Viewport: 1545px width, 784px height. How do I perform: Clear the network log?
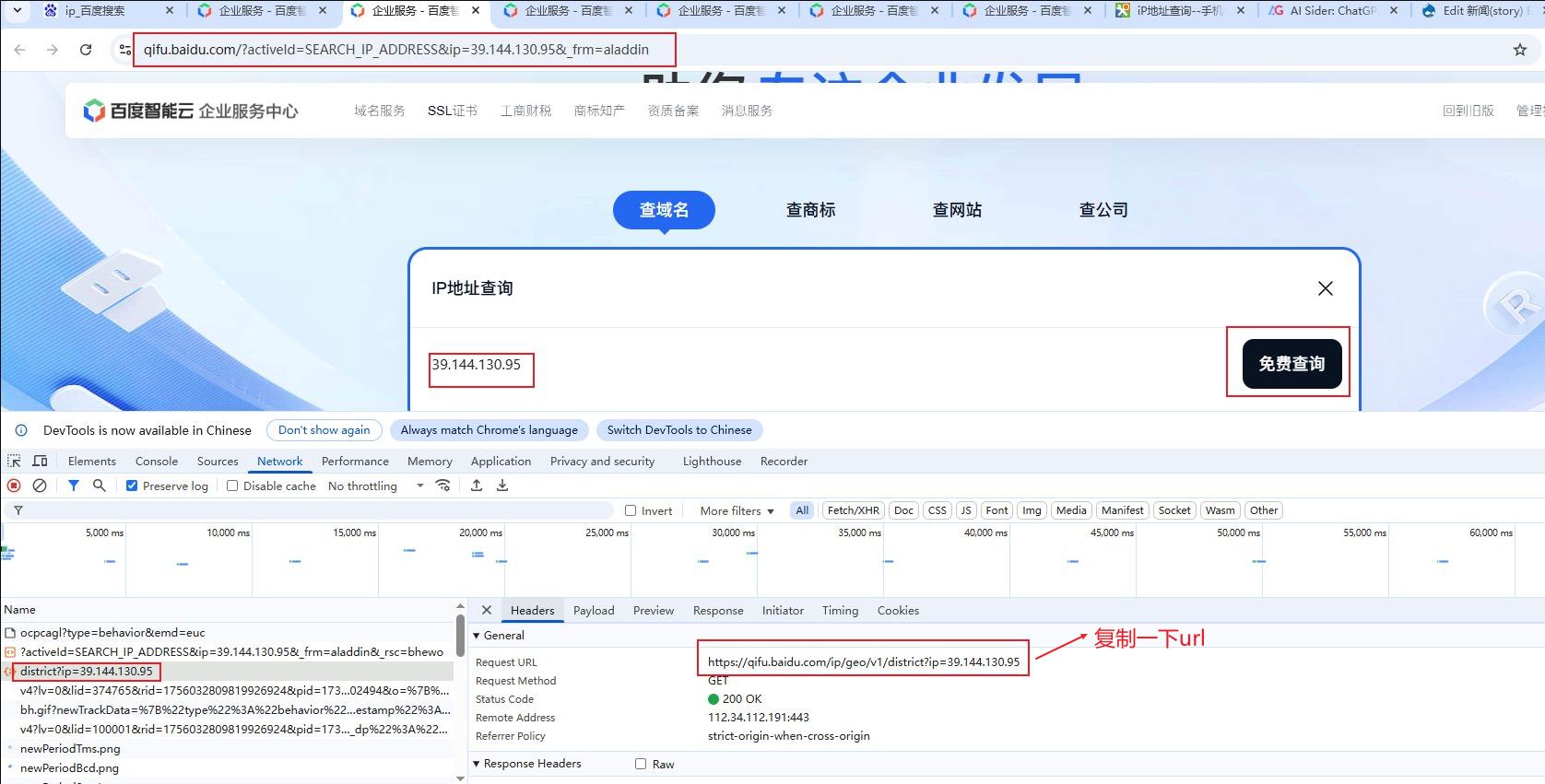point(40,486)
